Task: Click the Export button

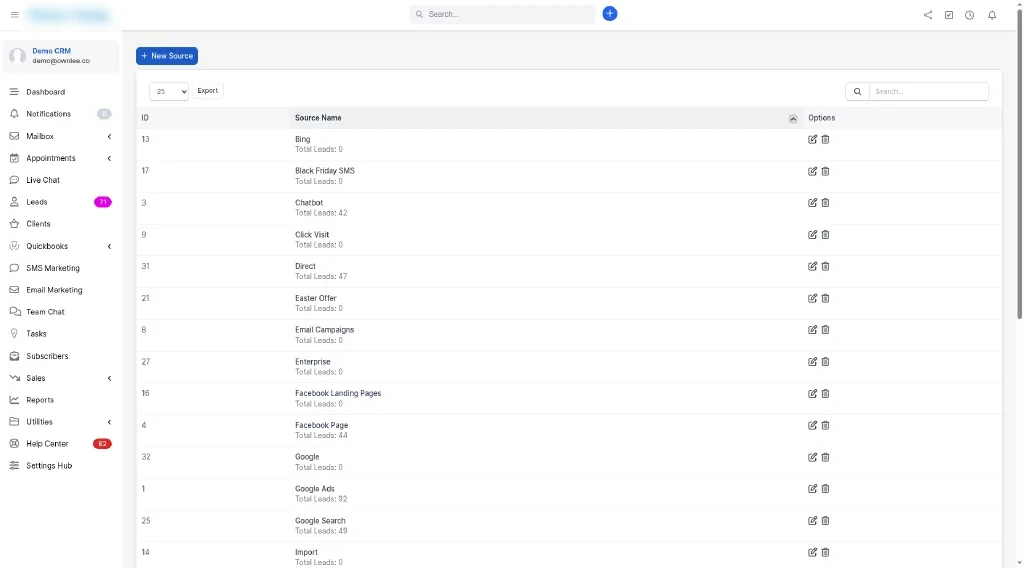Action: point(208,91)
